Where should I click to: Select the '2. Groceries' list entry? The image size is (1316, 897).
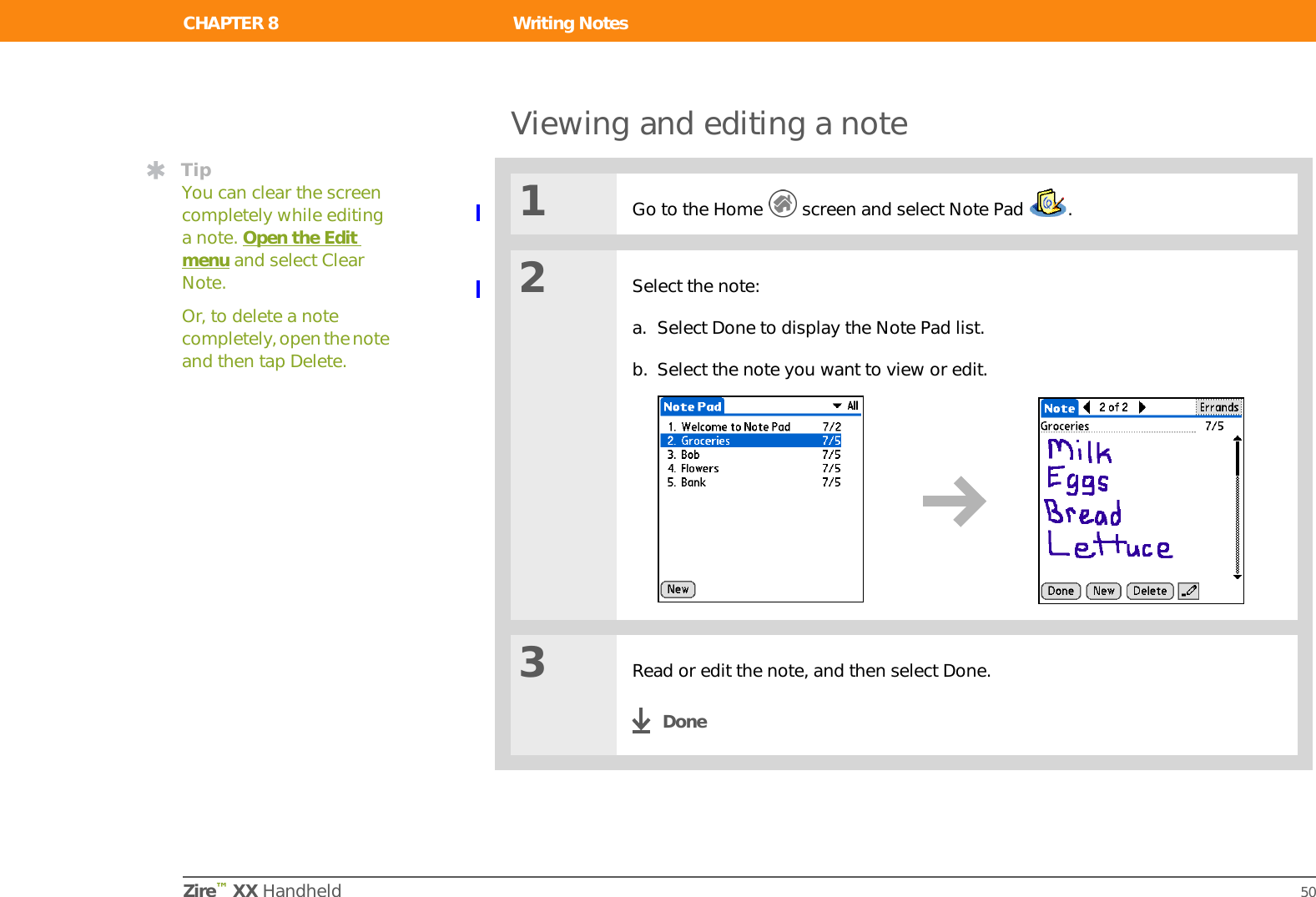751,441
